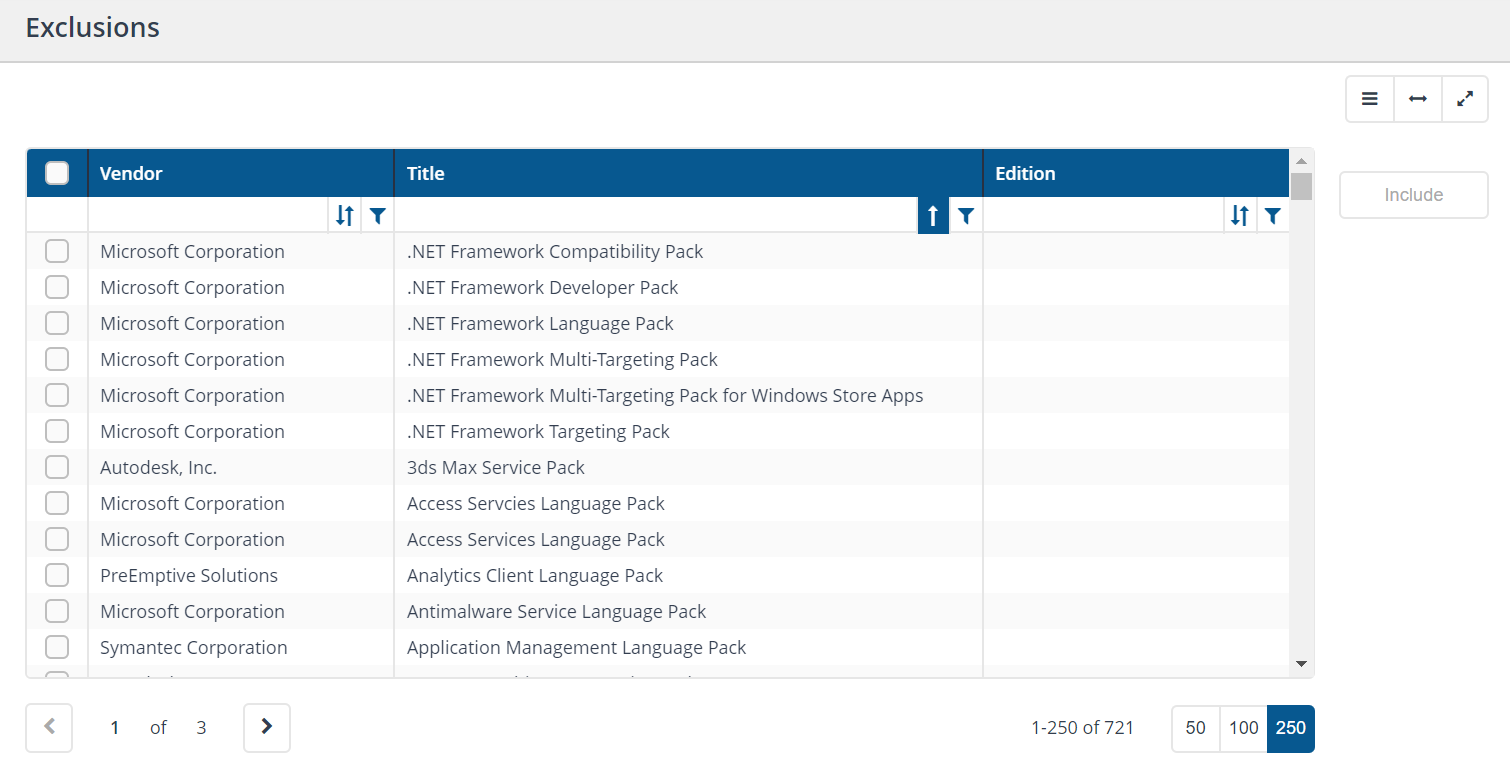The height and width of the screenshot is (771, 1510).
Task: Click scrollbar up arrow
Action: click(1301, 160)
